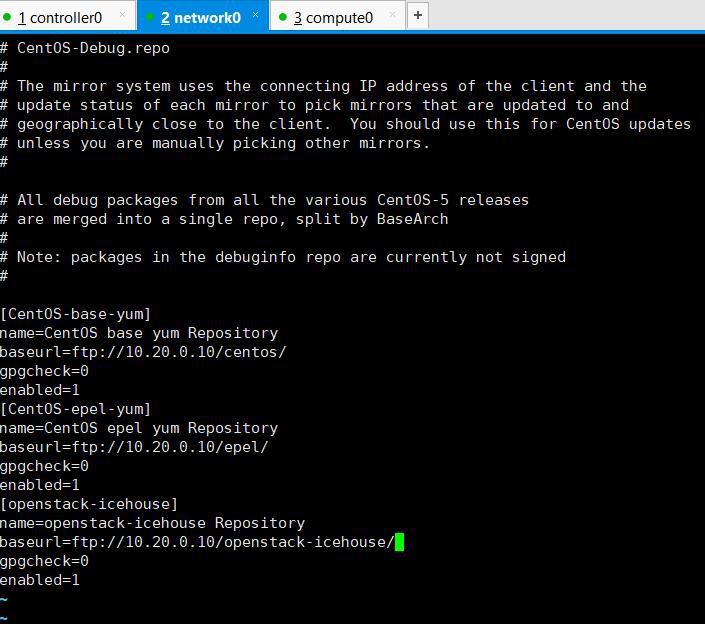Click enabled=1 under CentOS-epel-yum section
This screenshot has width=705, height=624.
coord(40,485)
